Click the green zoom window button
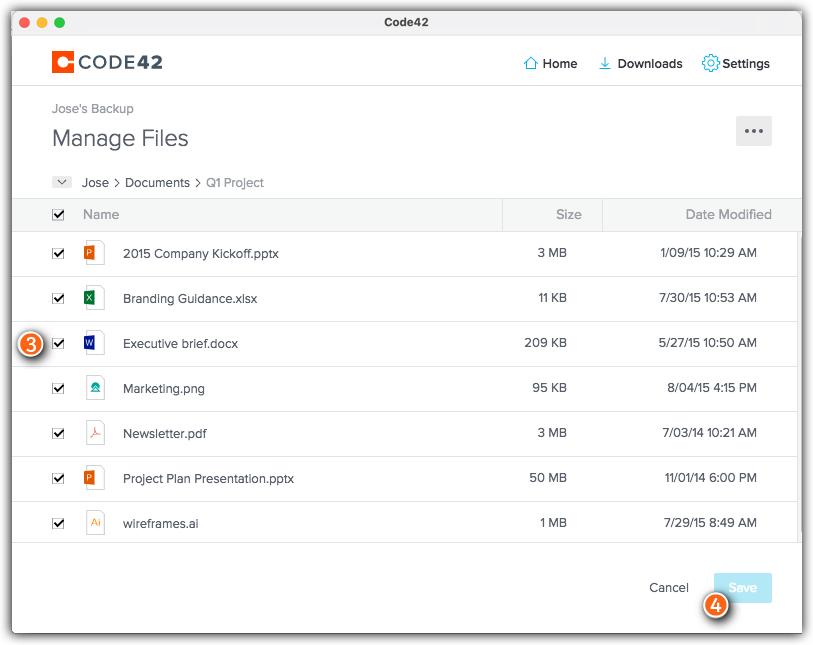The image size is (813, 645). [x=59, y=22]
